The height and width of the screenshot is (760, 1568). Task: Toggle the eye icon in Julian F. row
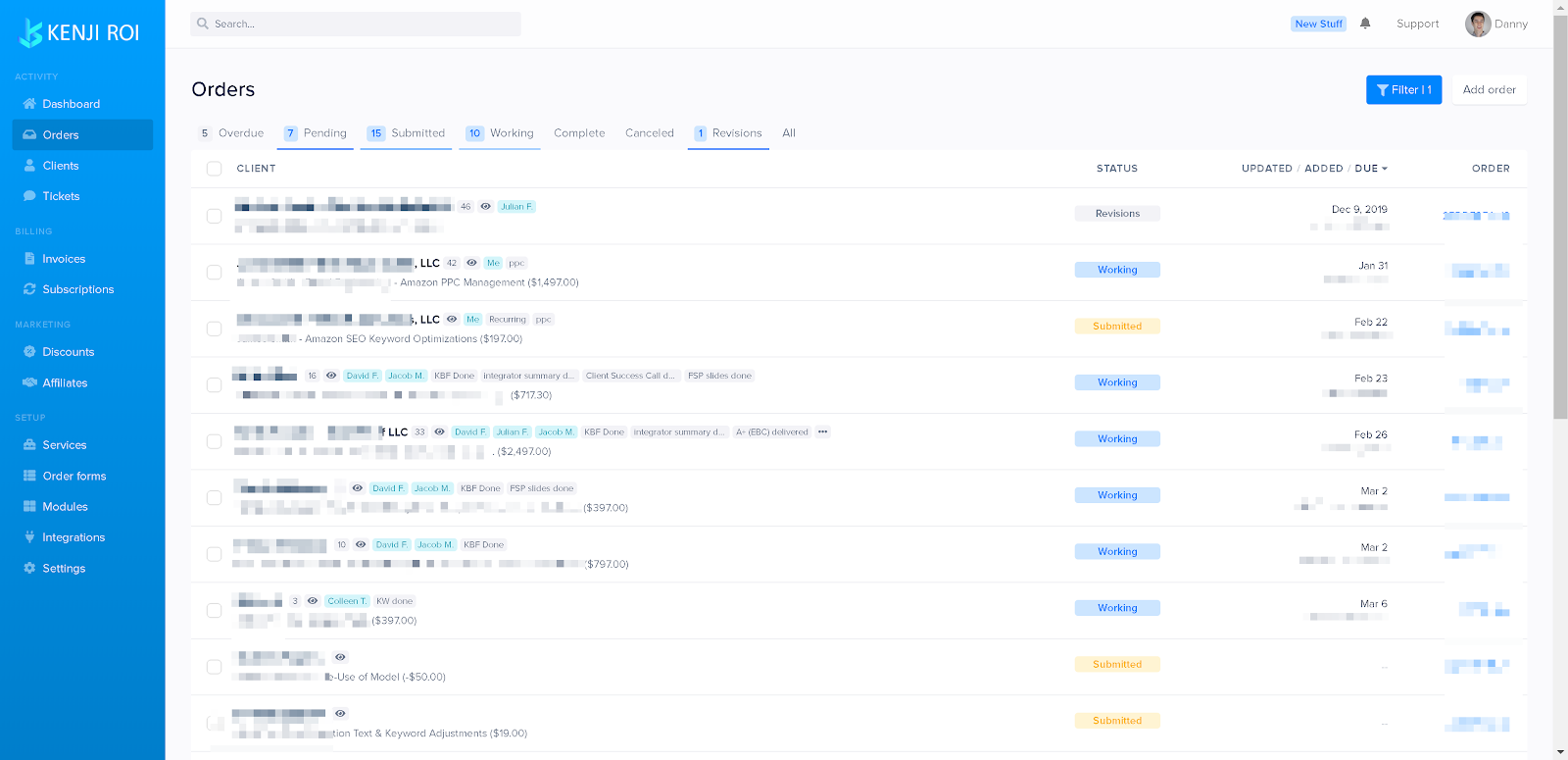[x=485, y=207]
